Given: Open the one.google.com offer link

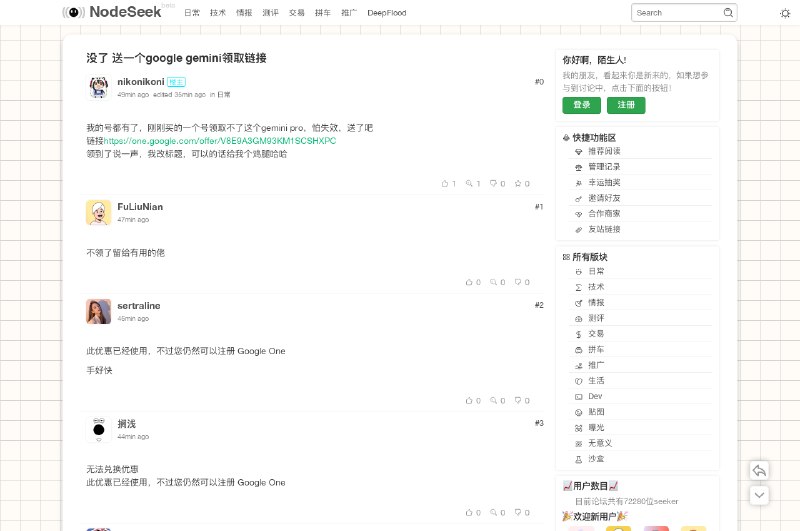Looking at the screenshot, I should click(x=220, y=141).
